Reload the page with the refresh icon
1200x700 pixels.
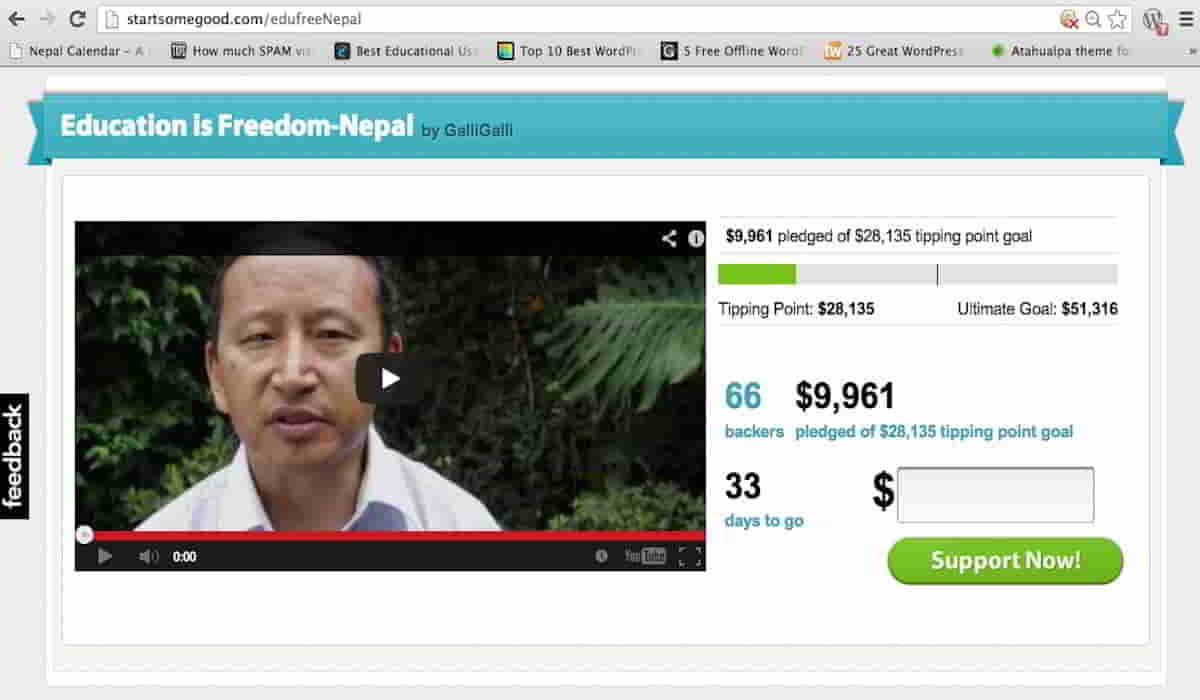77,19
